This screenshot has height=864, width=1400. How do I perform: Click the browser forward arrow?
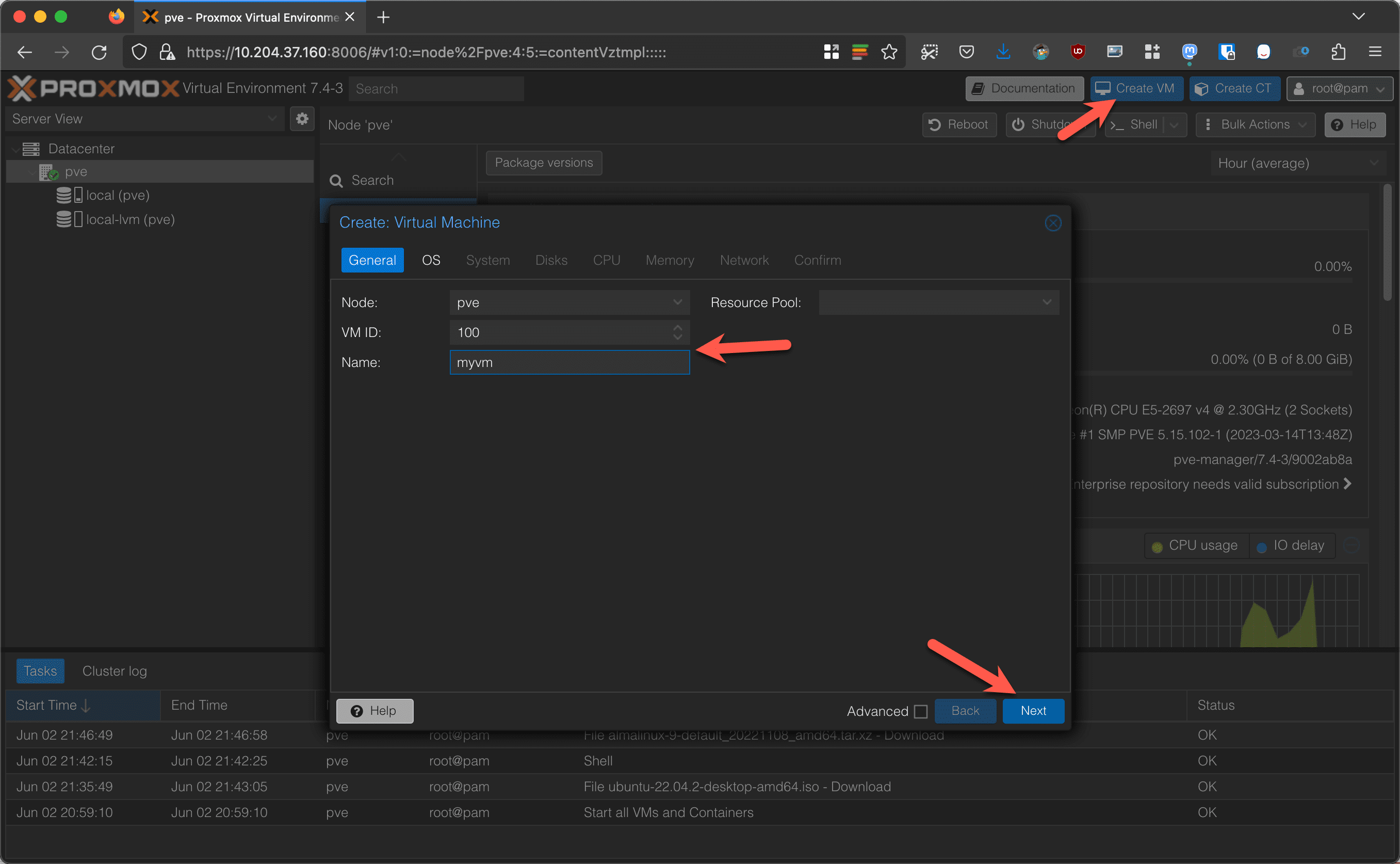62,52
